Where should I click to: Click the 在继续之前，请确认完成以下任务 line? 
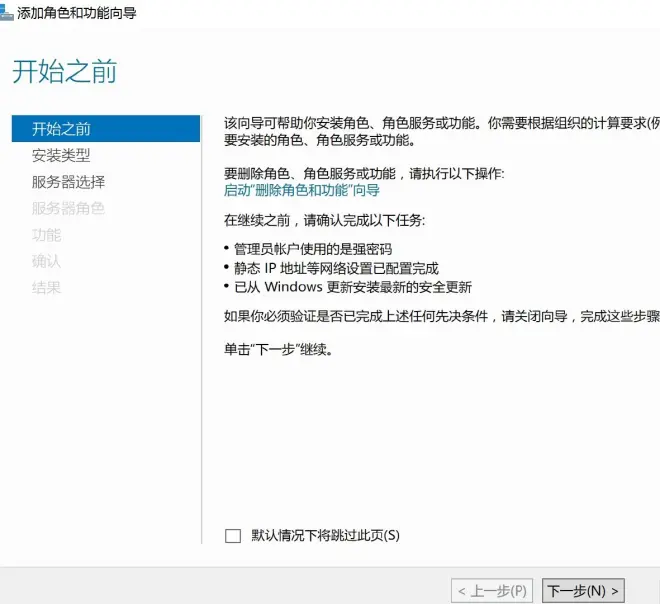pyautogui.click(x=325, y=220)
